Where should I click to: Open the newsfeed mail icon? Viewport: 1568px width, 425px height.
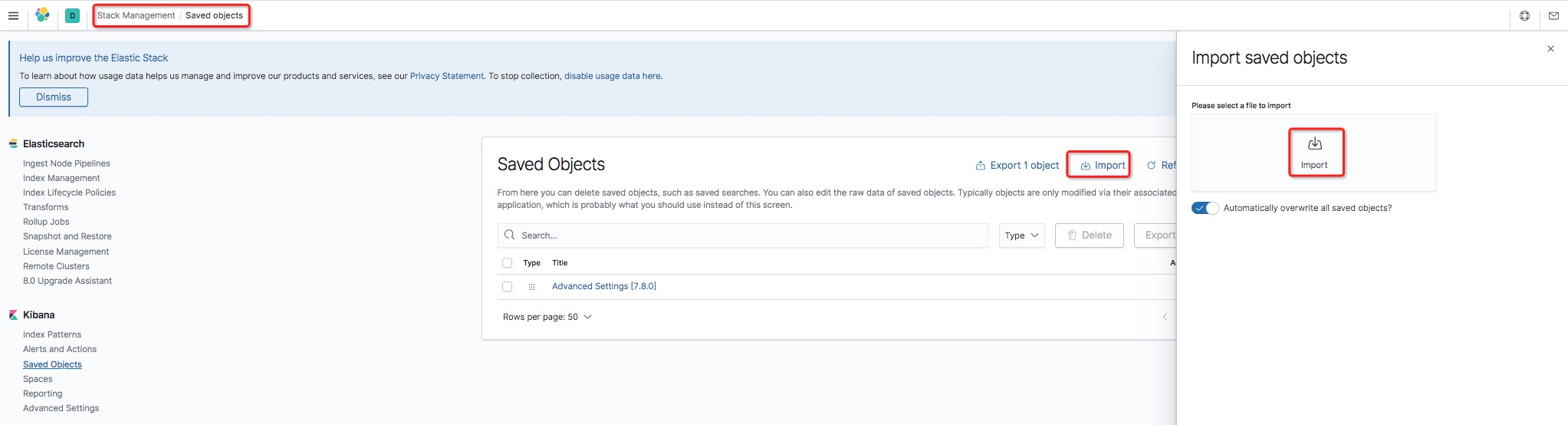pos(1553,15)
